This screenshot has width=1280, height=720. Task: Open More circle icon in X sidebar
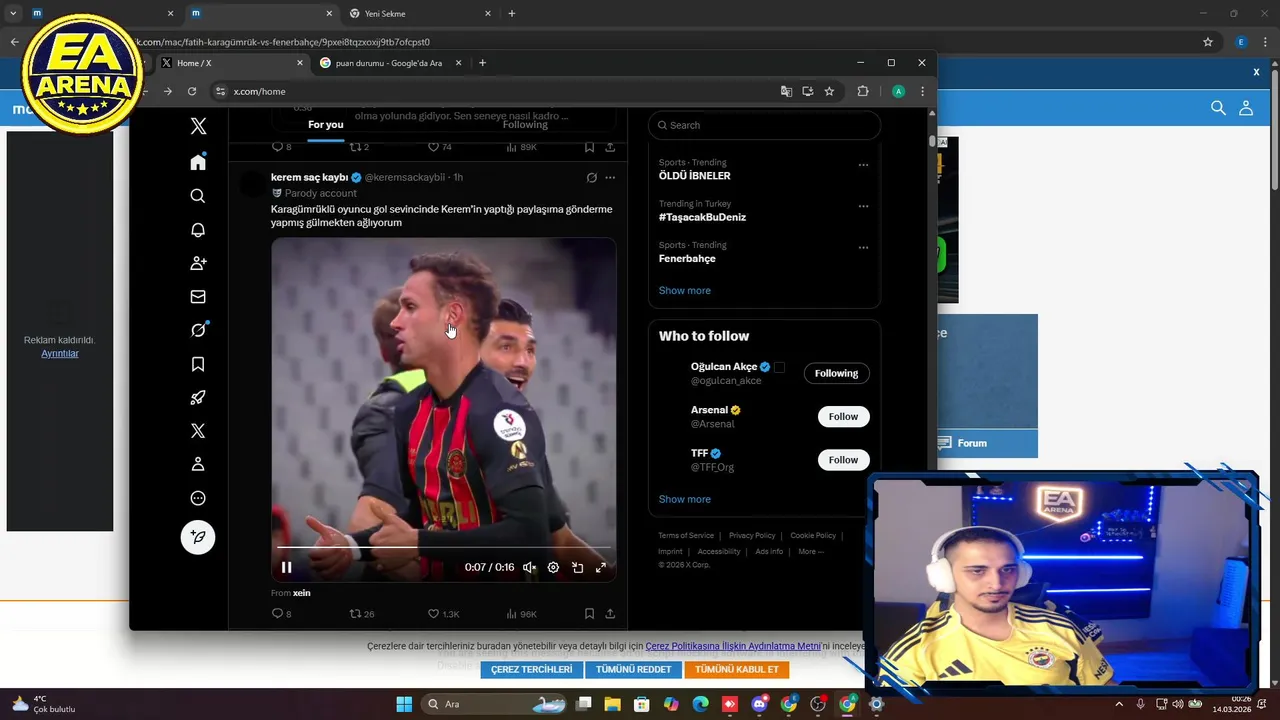tap(198, 498)
